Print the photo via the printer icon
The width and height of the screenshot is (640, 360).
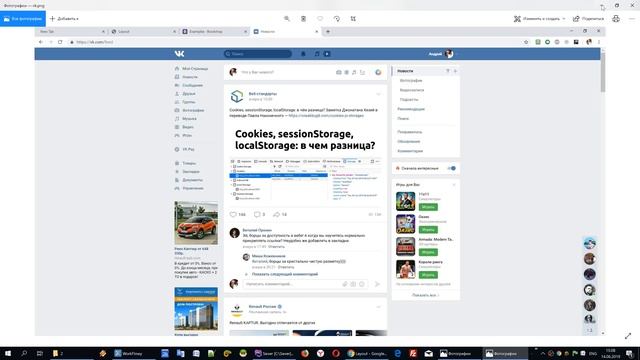click(x=616, y=19)
